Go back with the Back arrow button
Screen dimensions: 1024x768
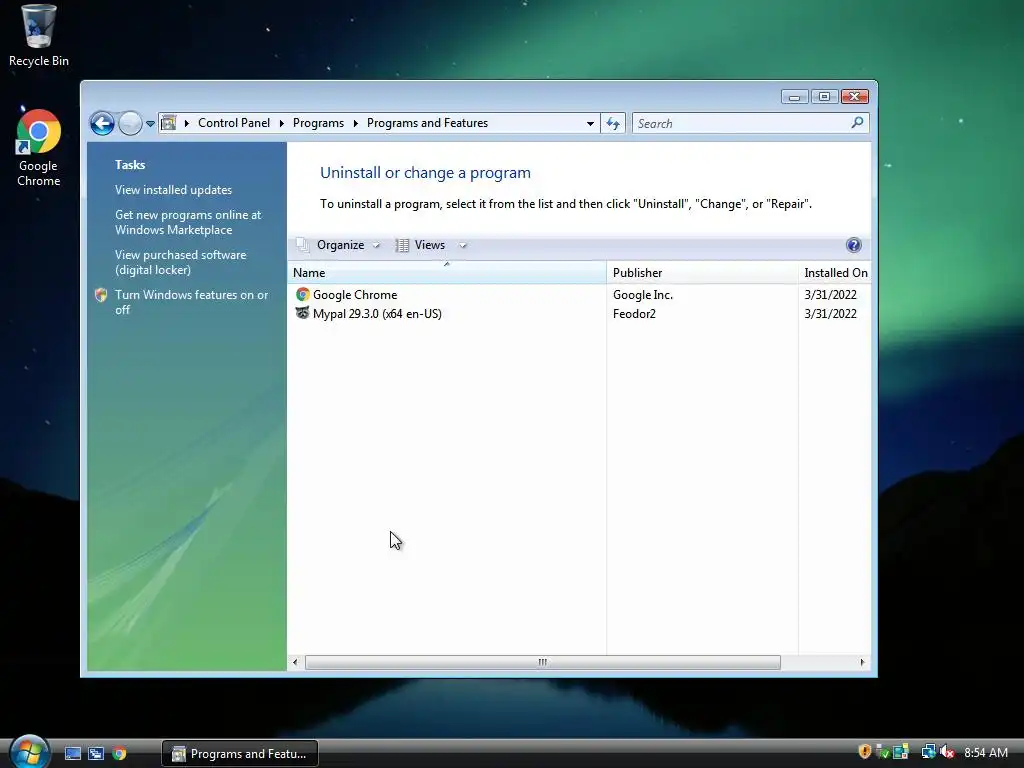(x=102, y=123)
